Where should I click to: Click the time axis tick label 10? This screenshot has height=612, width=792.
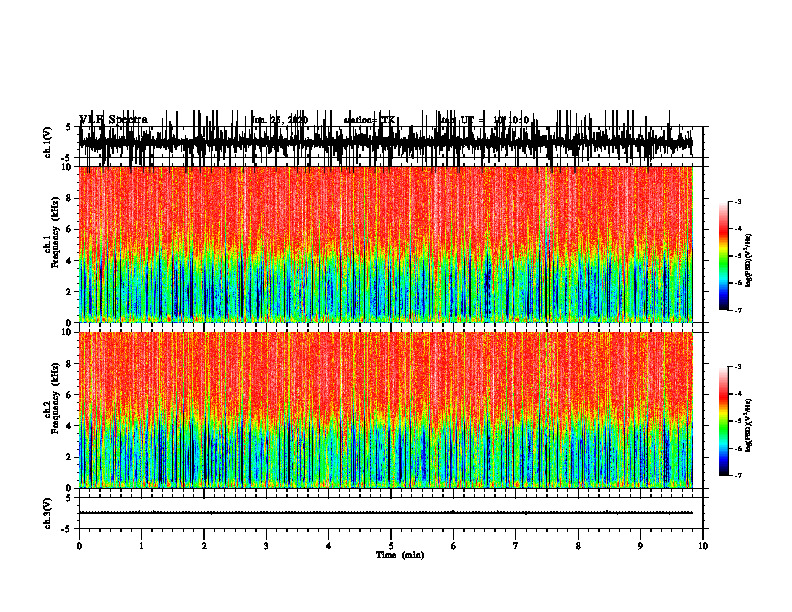[703, 546]
